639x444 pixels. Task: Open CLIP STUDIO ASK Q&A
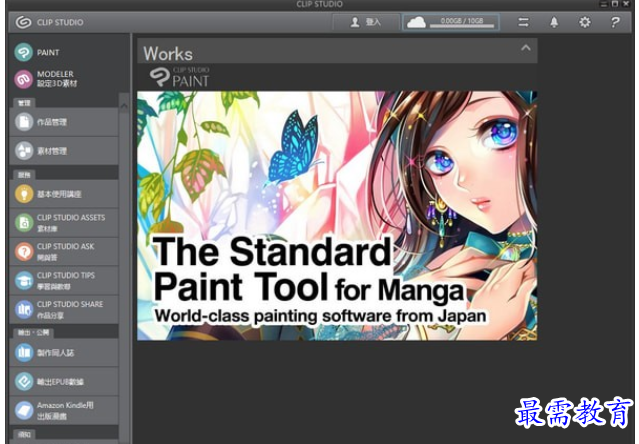64,252
